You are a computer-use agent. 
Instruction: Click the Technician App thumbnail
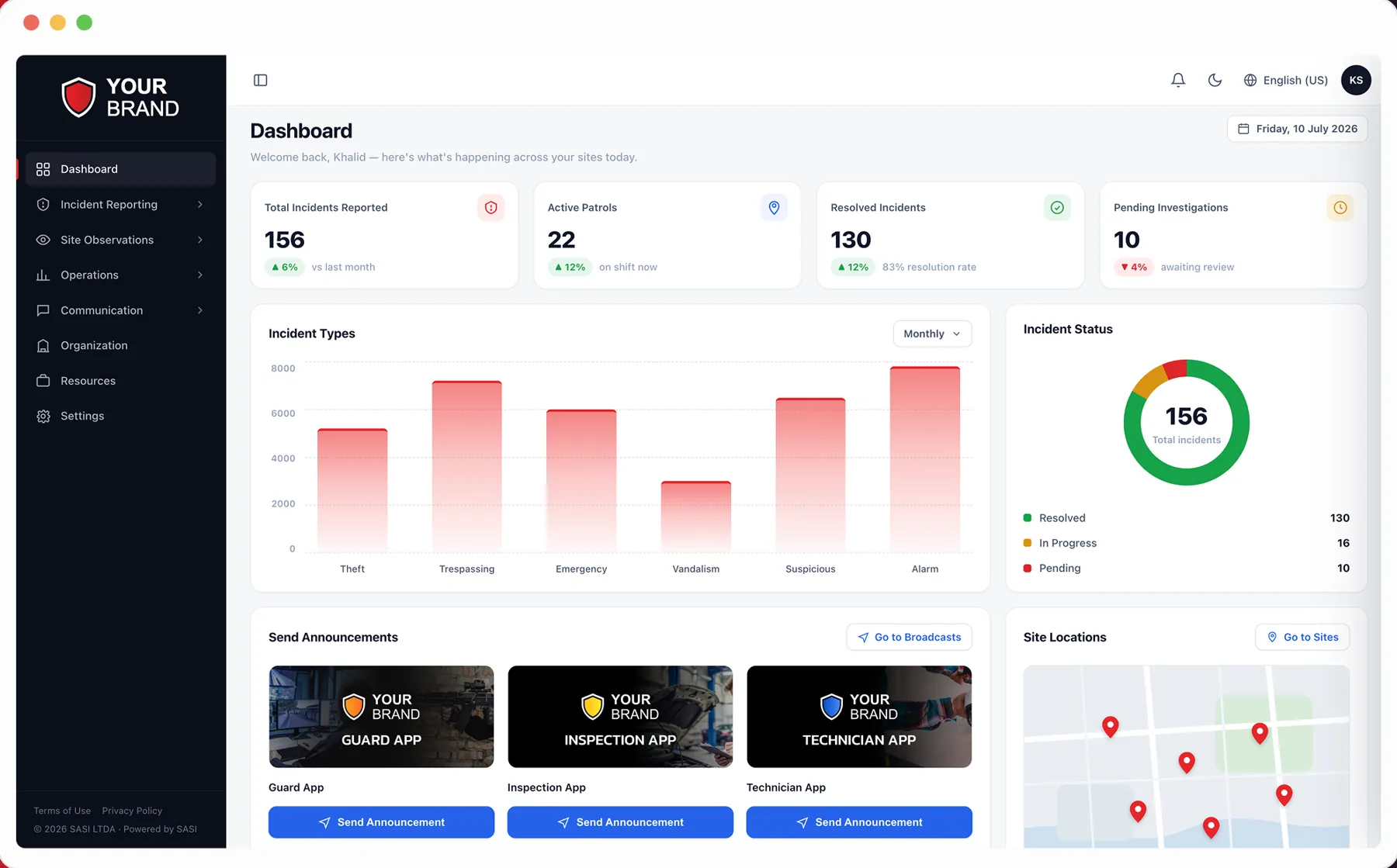coord(859,717)
